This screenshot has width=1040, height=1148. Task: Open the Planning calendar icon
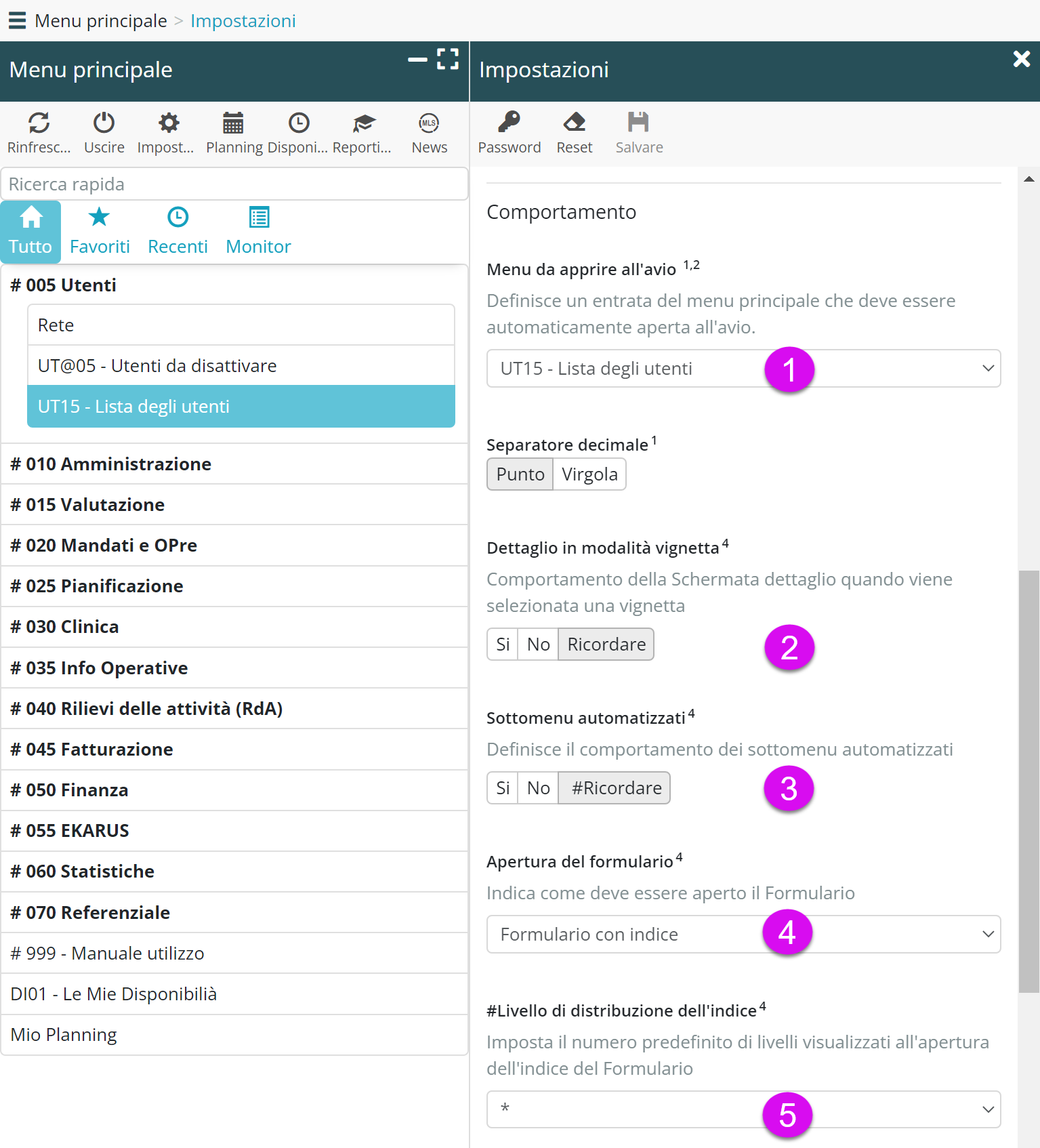coord(233,123)
